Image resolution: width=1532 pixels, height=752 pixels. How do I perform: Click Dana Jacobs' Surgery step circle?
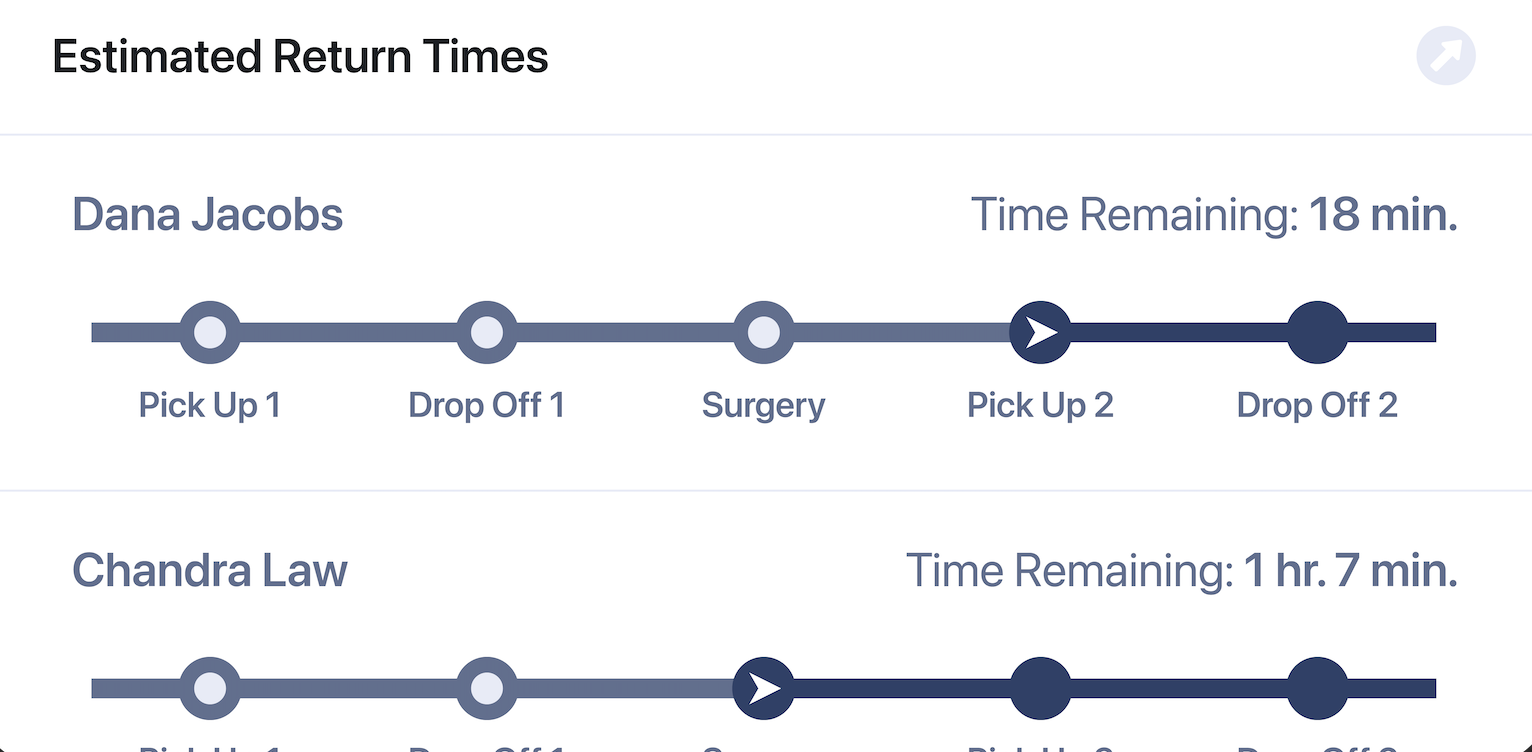764,332
